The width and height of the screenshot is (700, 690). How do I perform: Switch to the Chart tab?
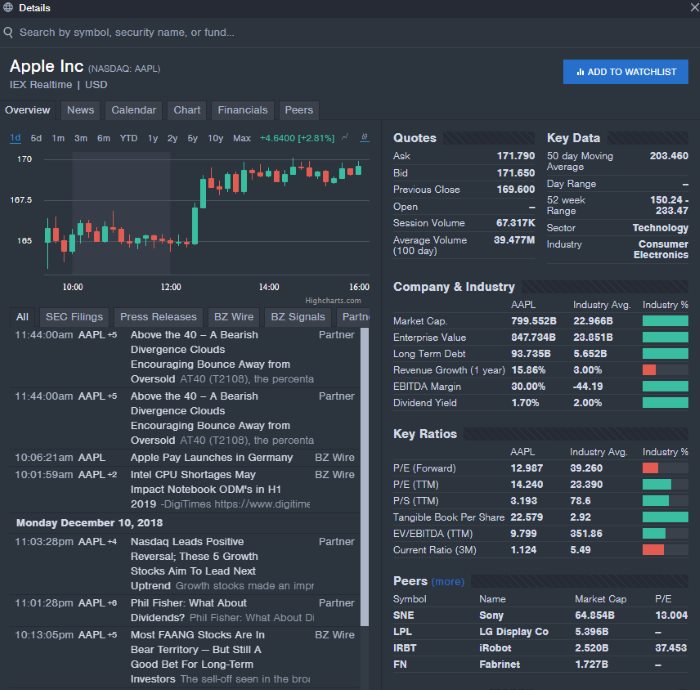(x=187, y=110)
